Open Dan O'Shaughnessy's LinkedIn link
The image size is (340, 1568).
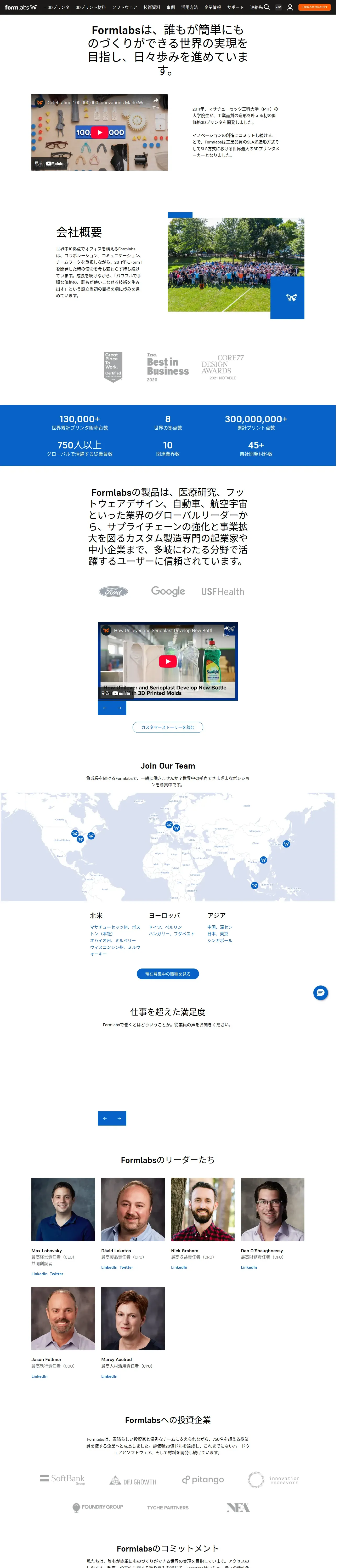pos(249,1267)
